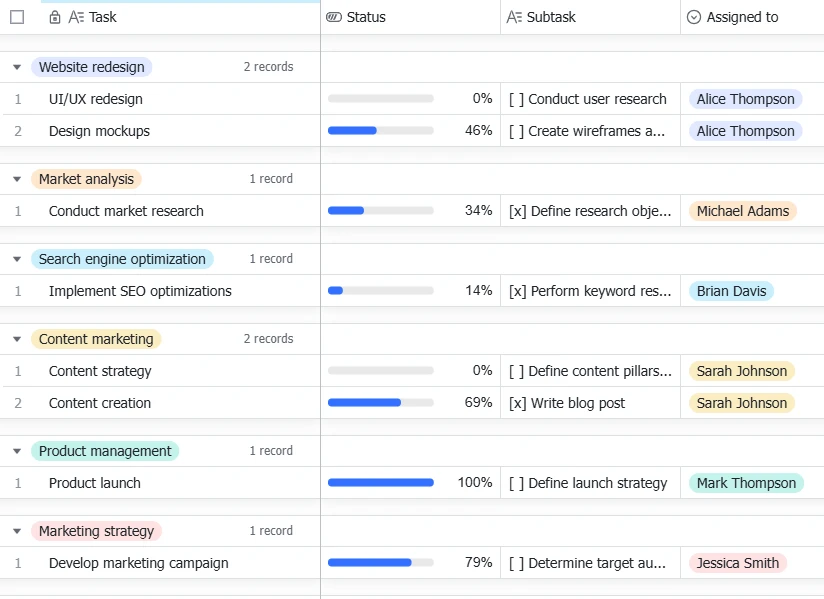Open the Content creation task cell
824x599 pixels.
[x=160, y=403]
